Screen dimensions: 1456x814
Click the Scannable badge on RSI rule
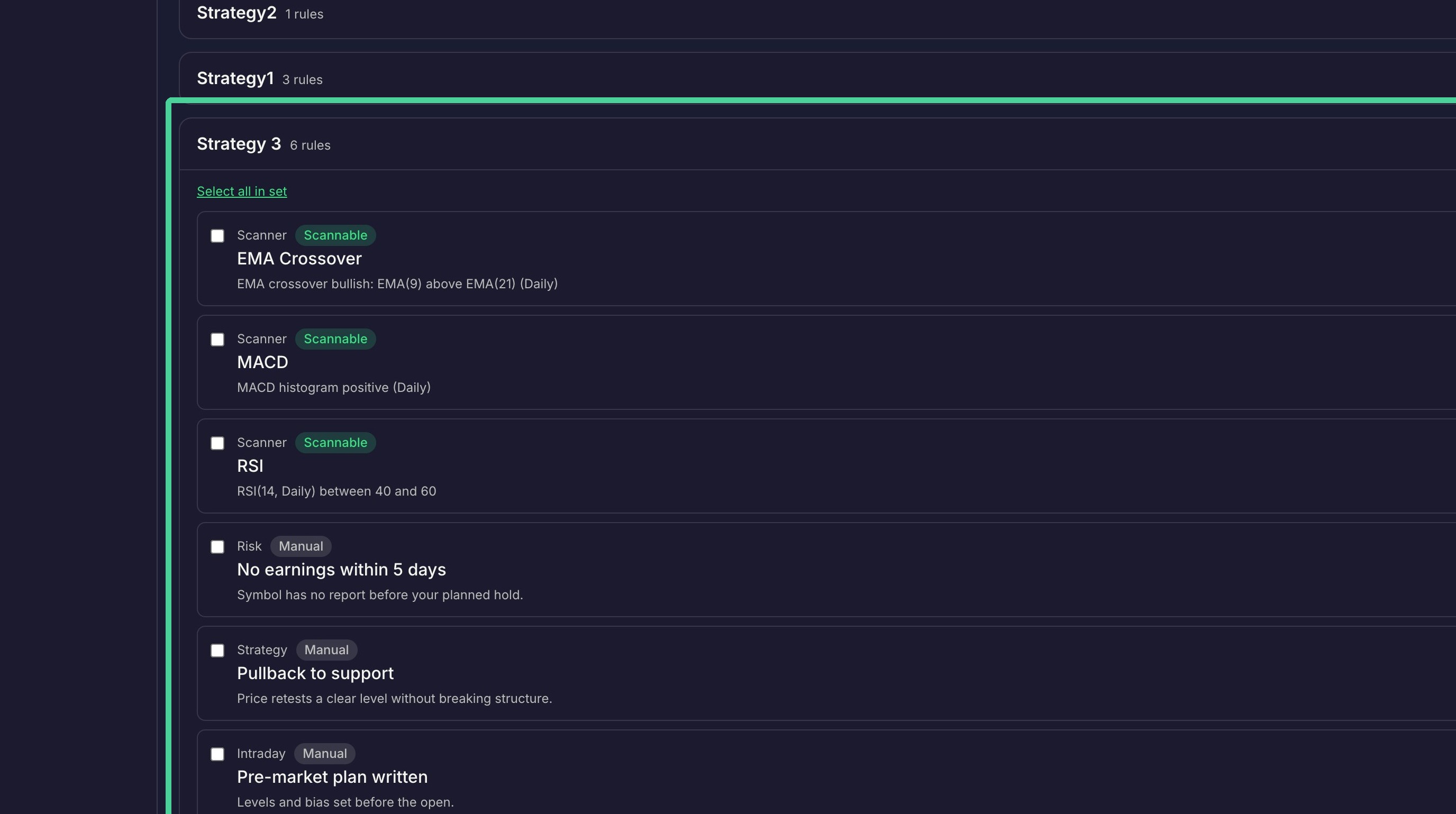click(335, 443)
